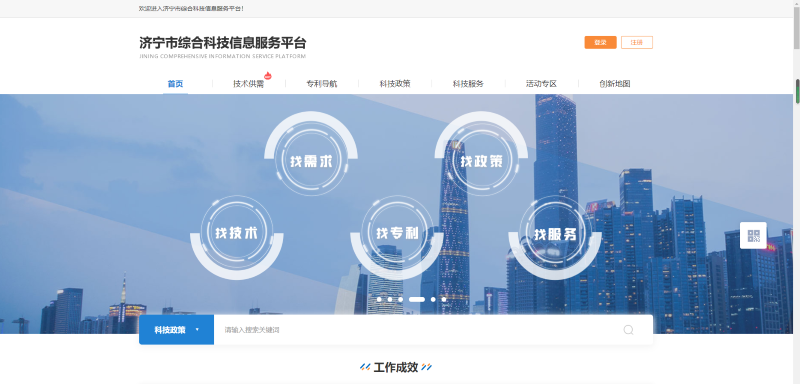
Task: Select the third carousel indicator dot
Action: (x=401, y=299)
